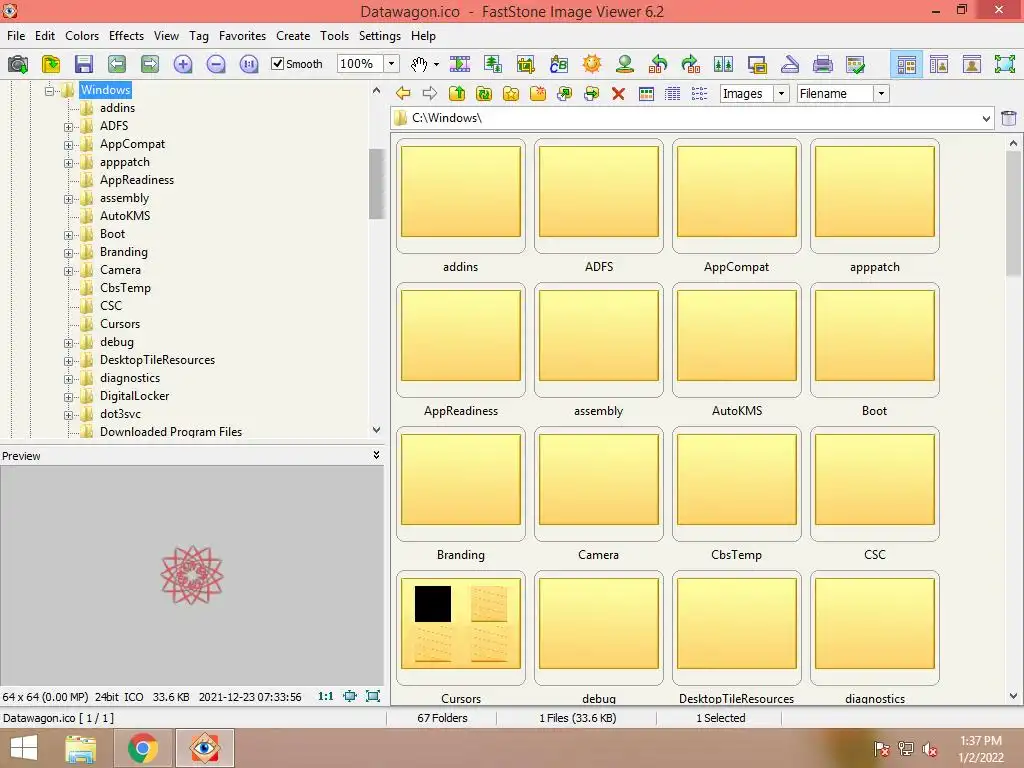Open file with the folder icon
This screenshot has height=768, width=1024.
coord(51,64)
